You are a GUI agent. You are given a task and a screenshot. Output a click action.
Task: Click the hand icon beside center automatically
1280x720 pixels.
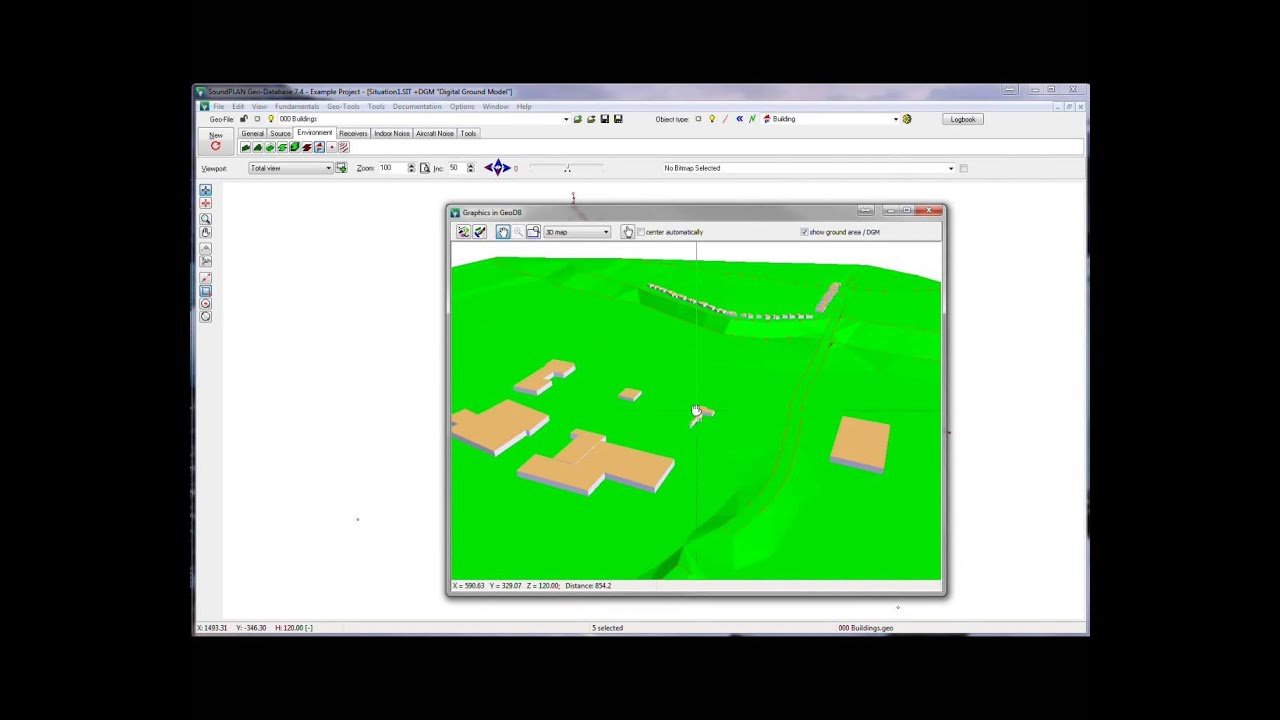(628, 232)
